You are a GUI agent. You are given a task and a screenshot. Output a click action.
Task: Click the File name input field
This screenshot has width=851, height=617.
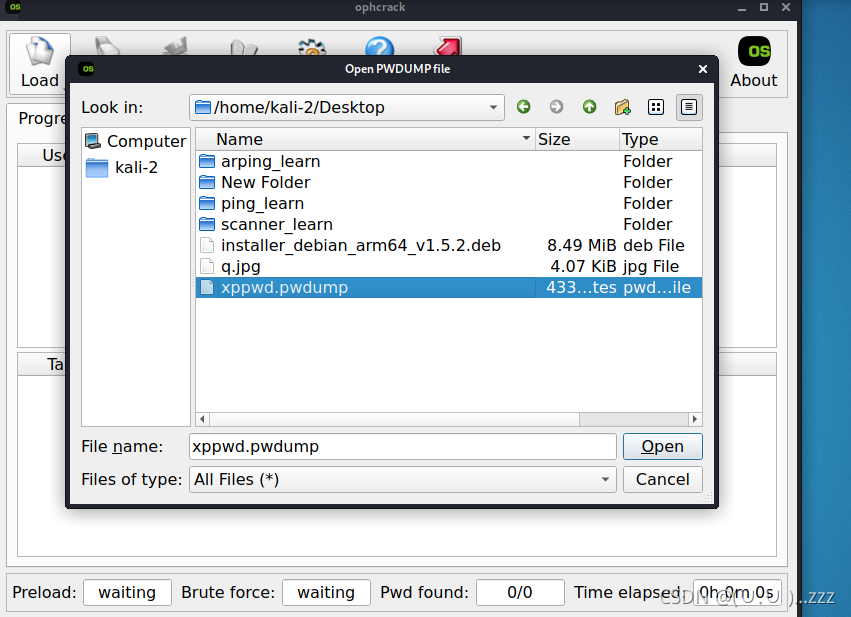point(402,447)
